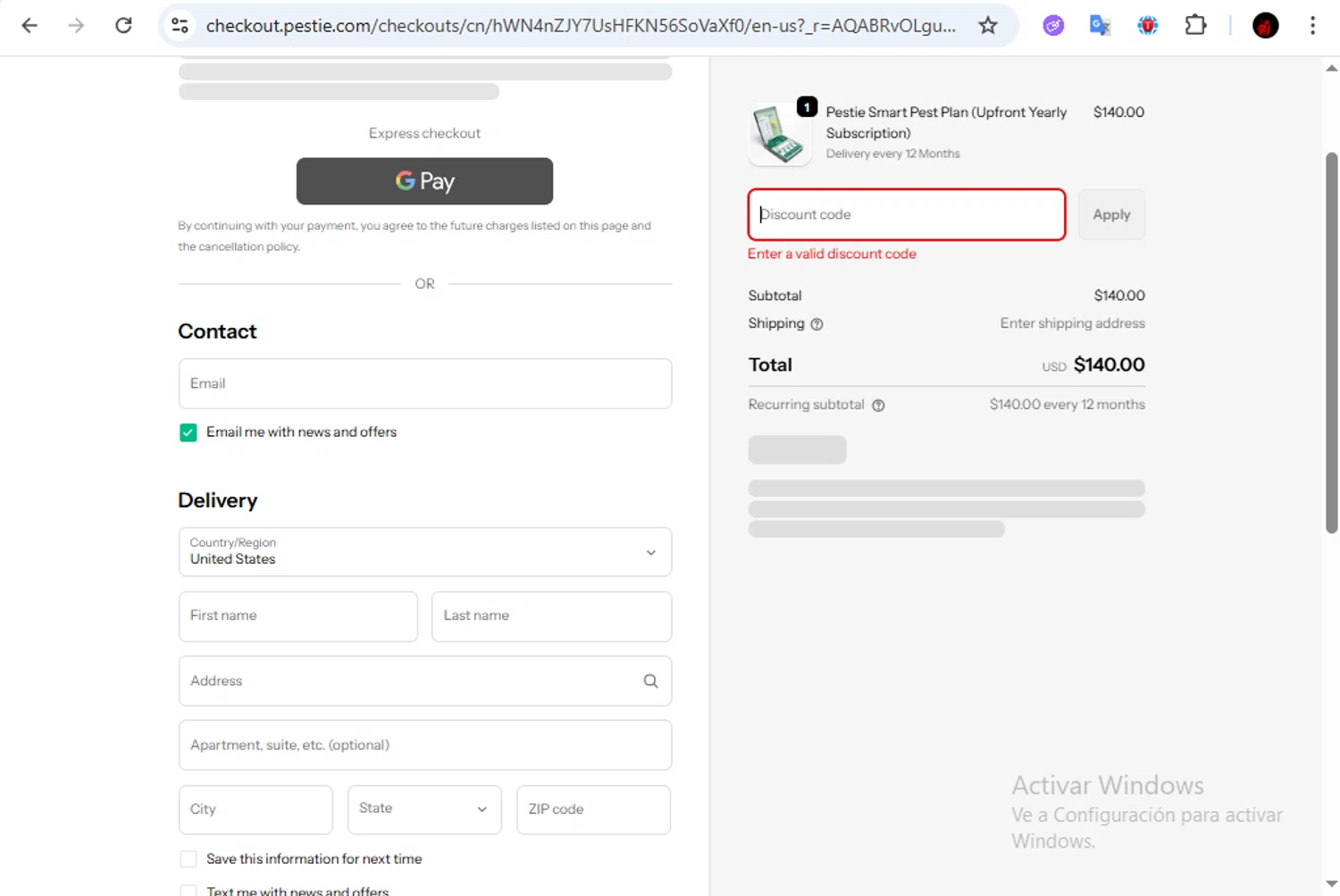Focus the Discount code field
Image resolution: width=1340 pixels, height=896 pixels.
click(906, 214)
